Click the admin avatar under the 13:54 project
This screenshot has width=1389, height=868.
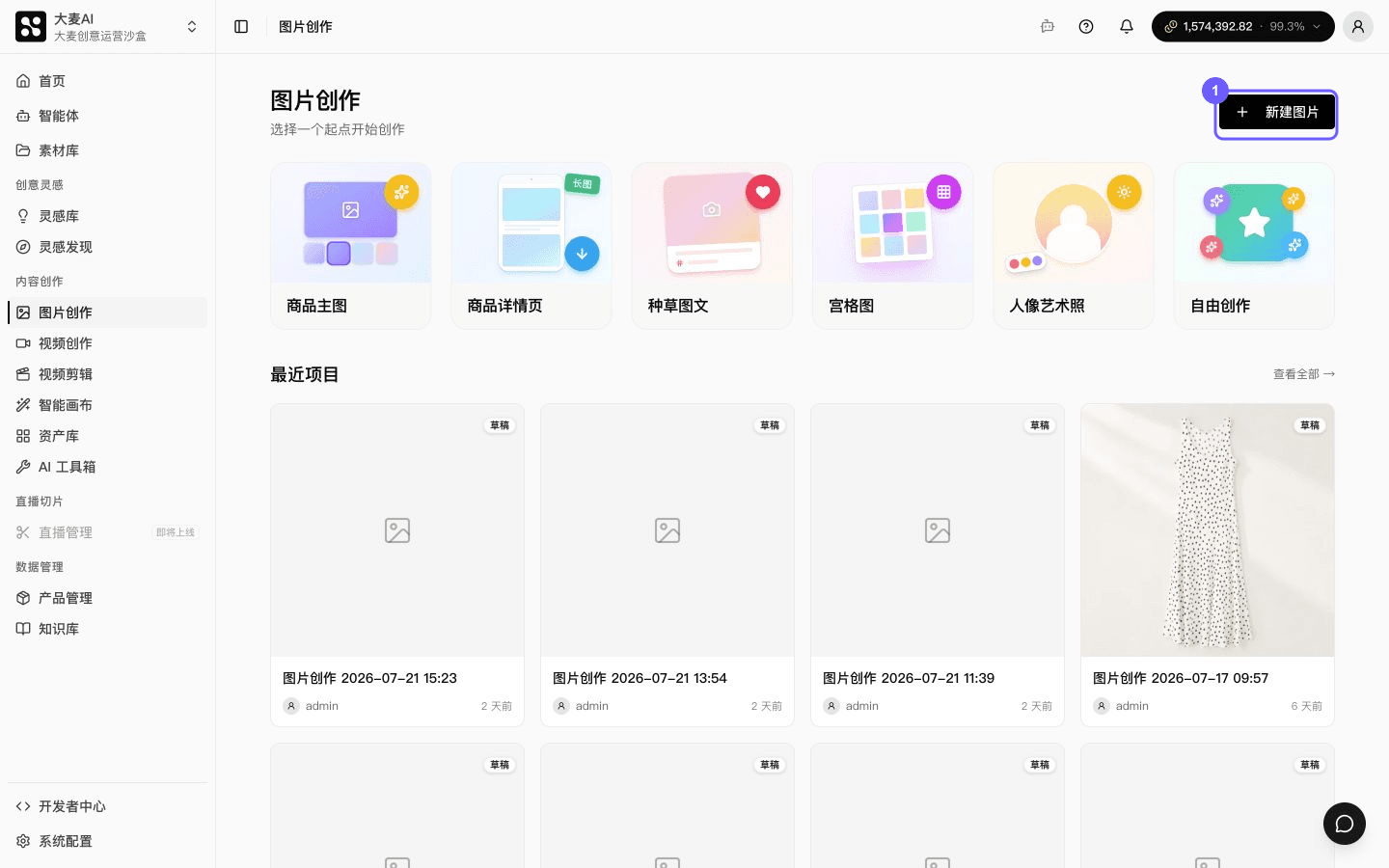pos(561,706)
